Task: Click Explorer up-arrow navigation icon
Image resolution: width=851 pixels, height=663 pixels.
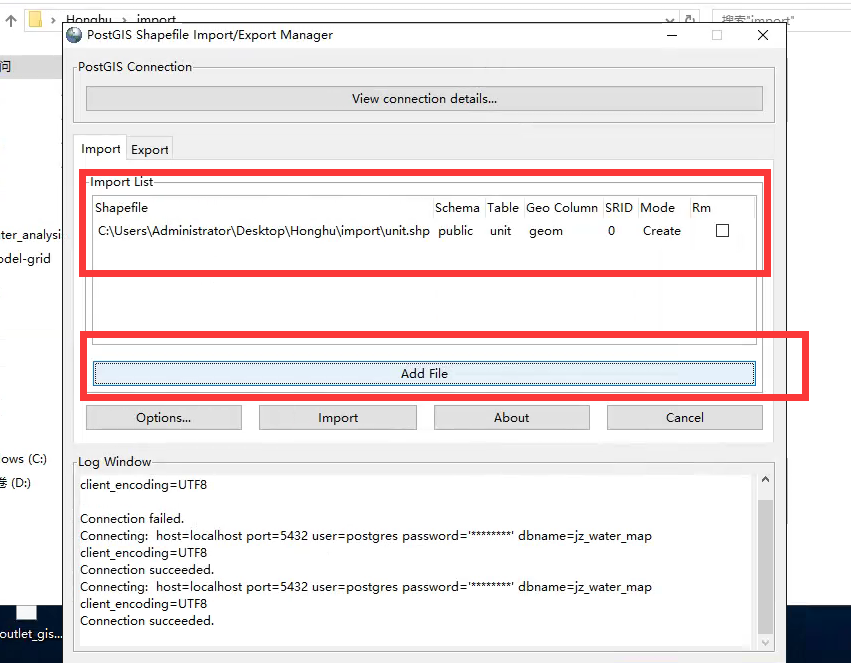Action: (x=11, y=21)
